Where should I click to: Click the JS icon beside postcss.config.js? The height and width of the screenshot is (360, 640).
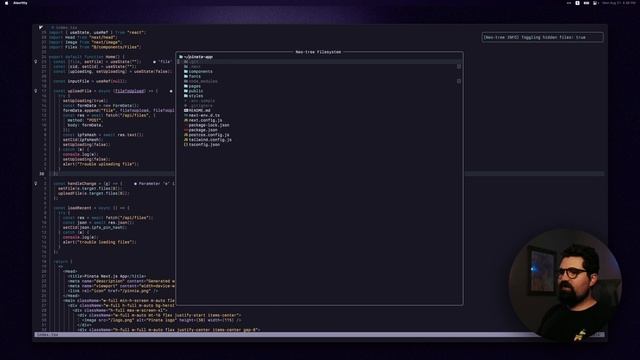pyautogui.click(x=186, y=135)
